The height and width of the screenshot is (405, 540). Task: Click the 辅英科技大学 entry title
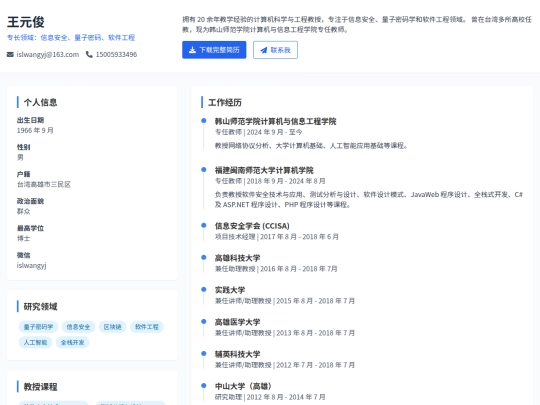click(x=238, y=354)
